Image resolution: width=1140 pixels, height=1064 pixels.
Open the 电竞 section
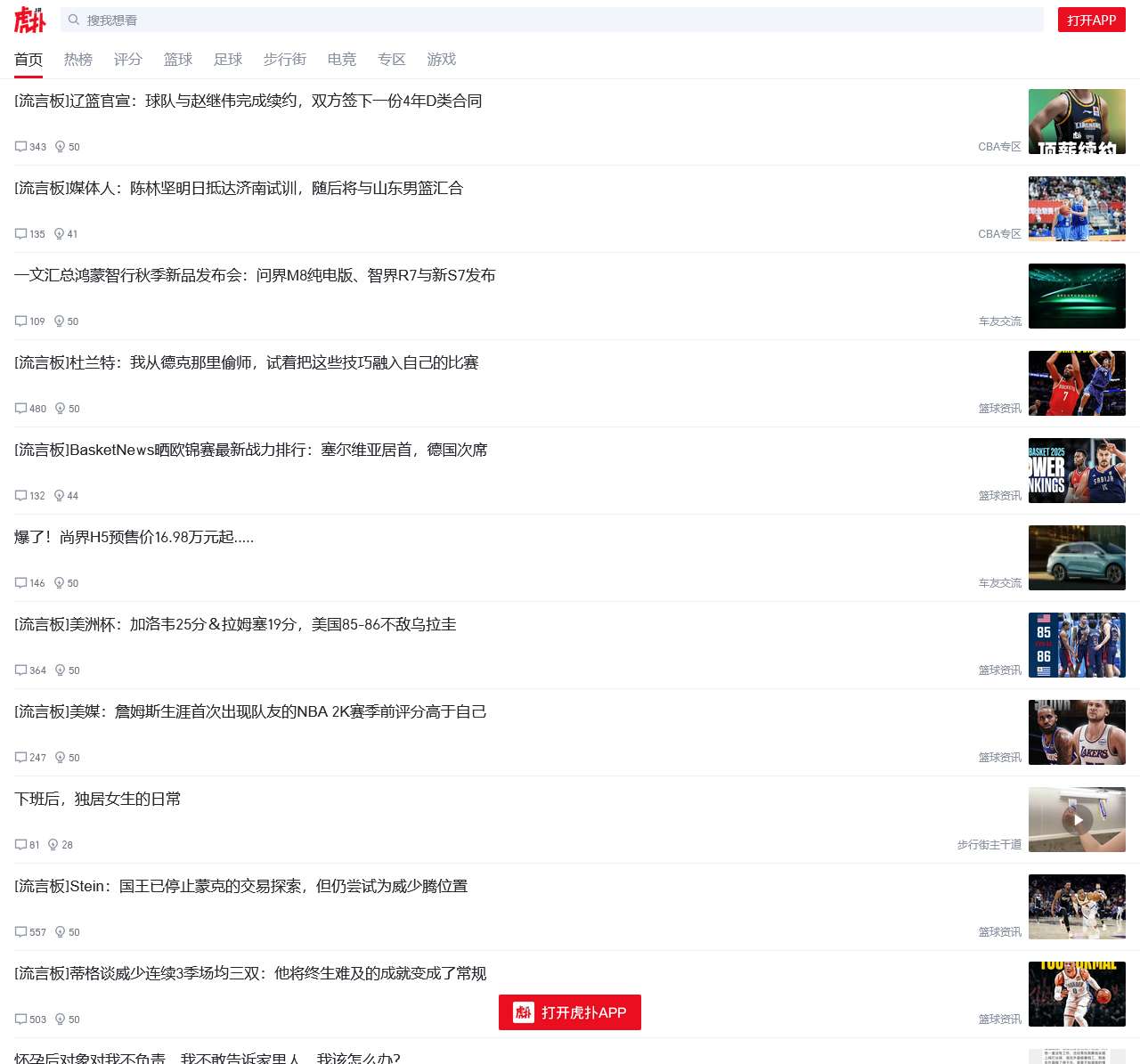[x=341, y=60]
